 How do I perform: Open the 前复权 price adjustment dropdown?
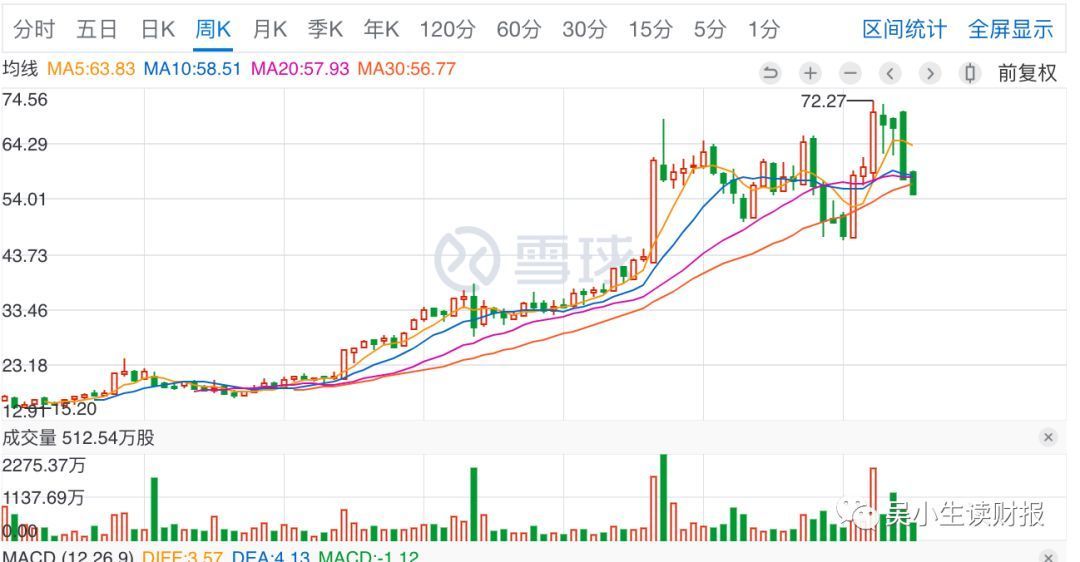coord(1027,73)
